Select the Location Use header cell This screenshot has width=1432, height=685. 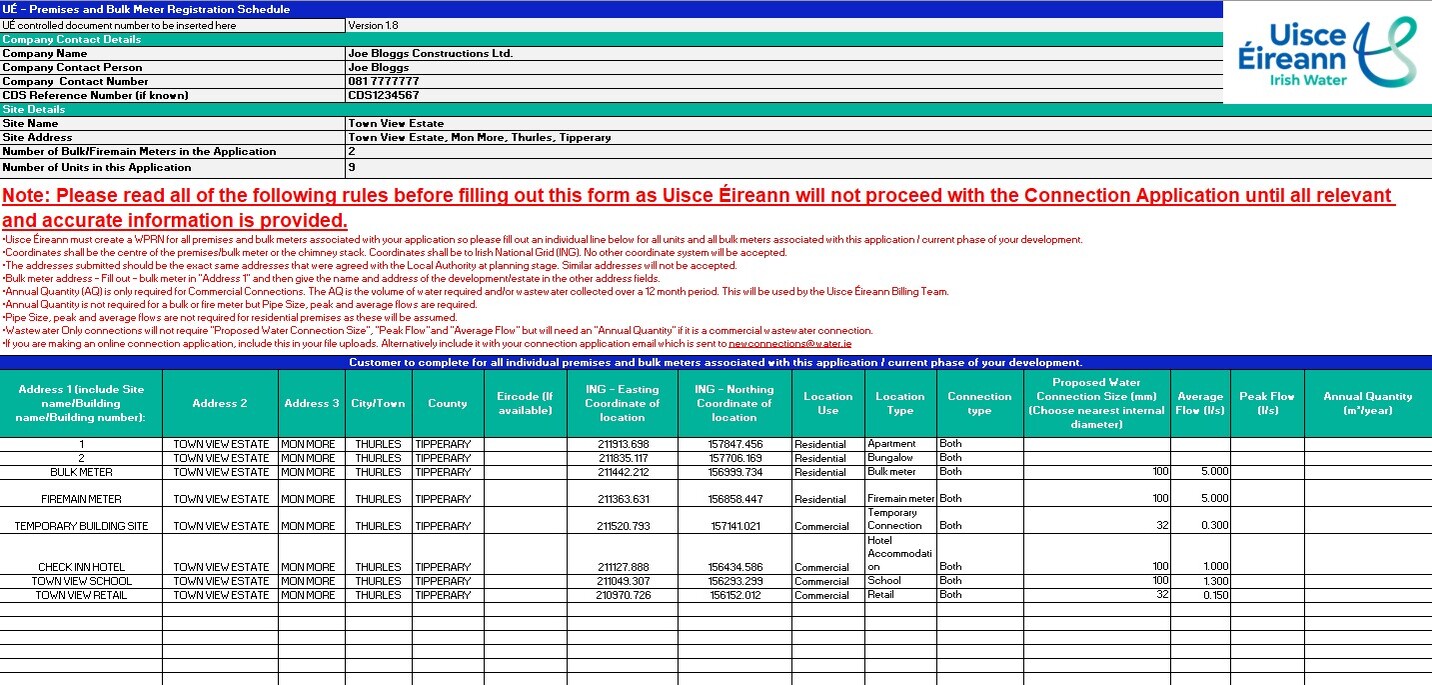coord(827,403)
